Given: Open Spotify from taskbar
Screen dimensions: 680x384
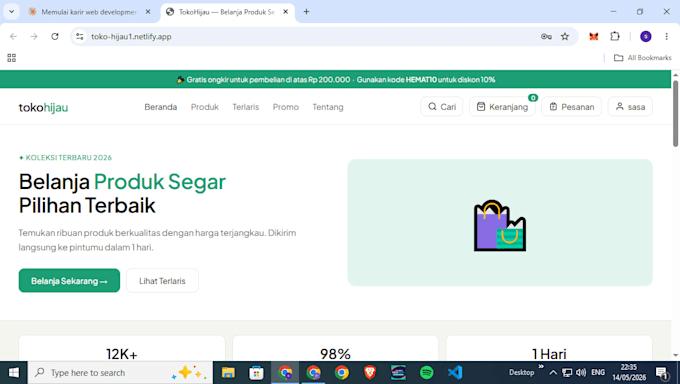Looking at the screenshot, I should pos(426,372).
